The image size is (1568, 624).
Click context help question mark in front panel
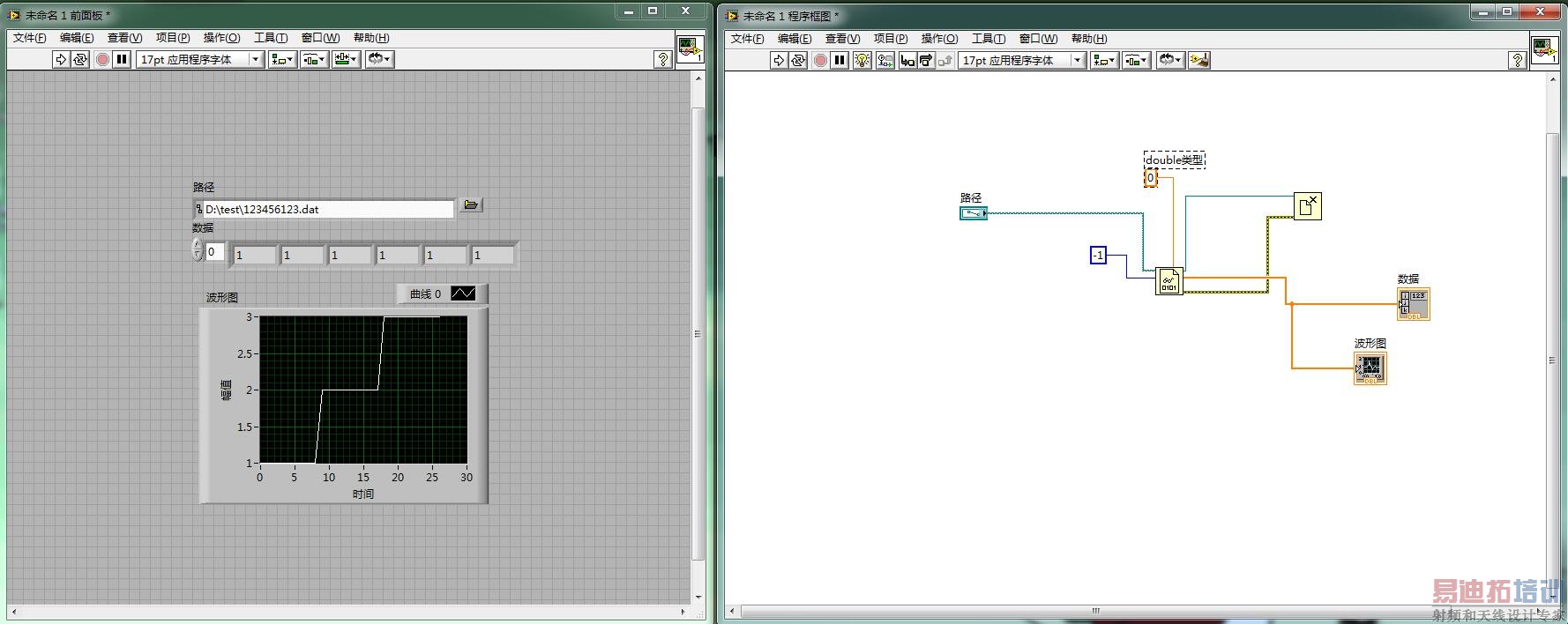coord(662,59)
